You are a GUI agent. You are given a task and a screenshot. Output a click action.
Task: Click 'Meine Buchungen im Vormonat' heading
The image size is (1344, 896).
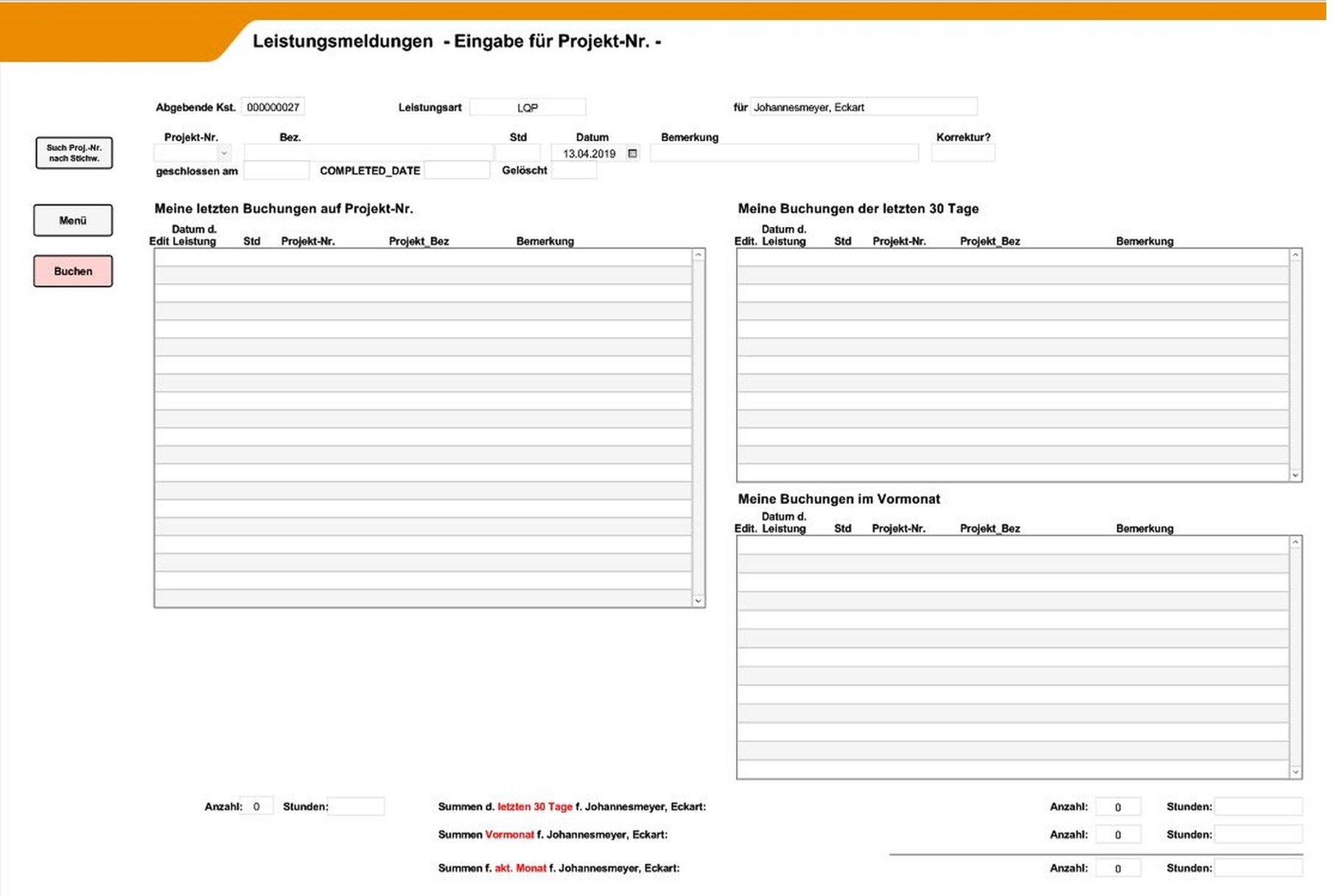839,499
